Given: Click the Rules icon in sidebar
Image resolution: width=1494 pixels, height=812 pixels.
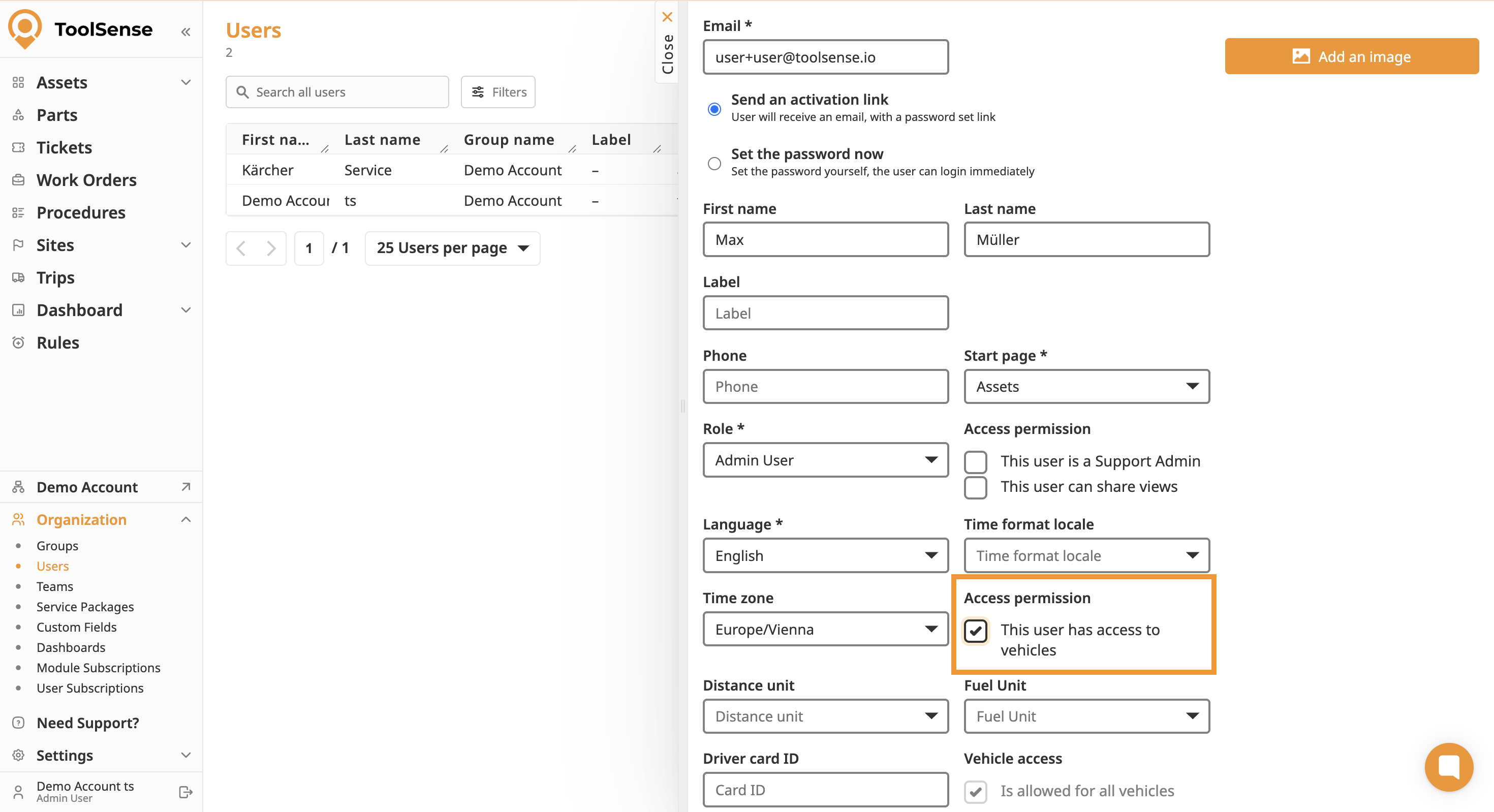Looking at the screenshot, I should click(19, 342).
